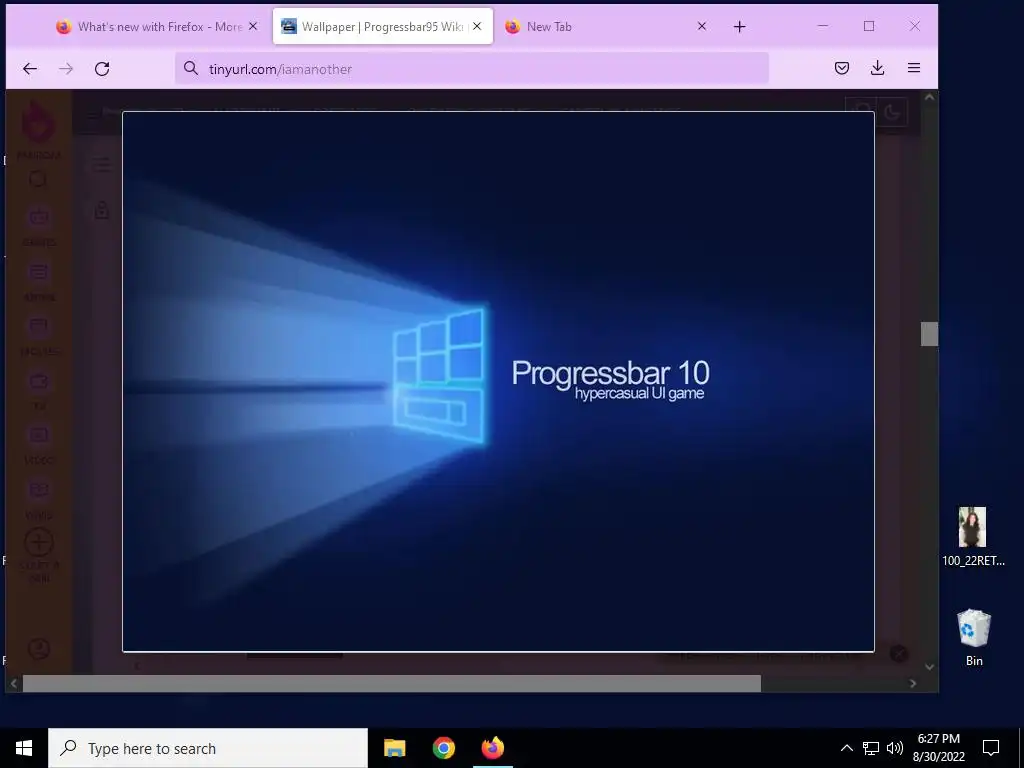
Task: Open dimmed Movies icon in Fandom sidebar
Action: (x=39, y=327)
